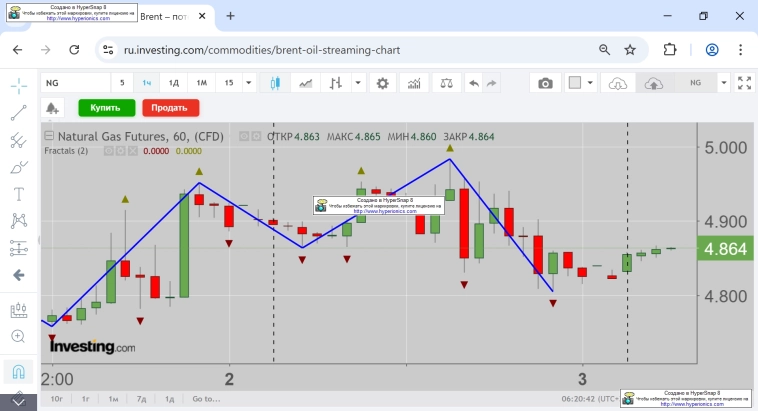Open dropdown next to NG save name
758x411 pixels.
tap(720, 84)
